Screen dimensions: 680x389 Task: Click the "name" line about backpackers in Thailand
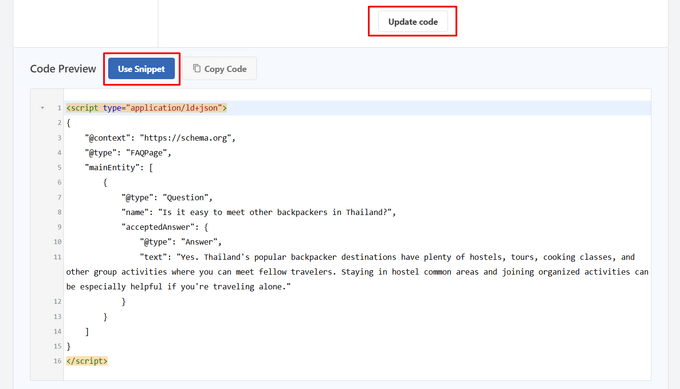coord(258,212)
